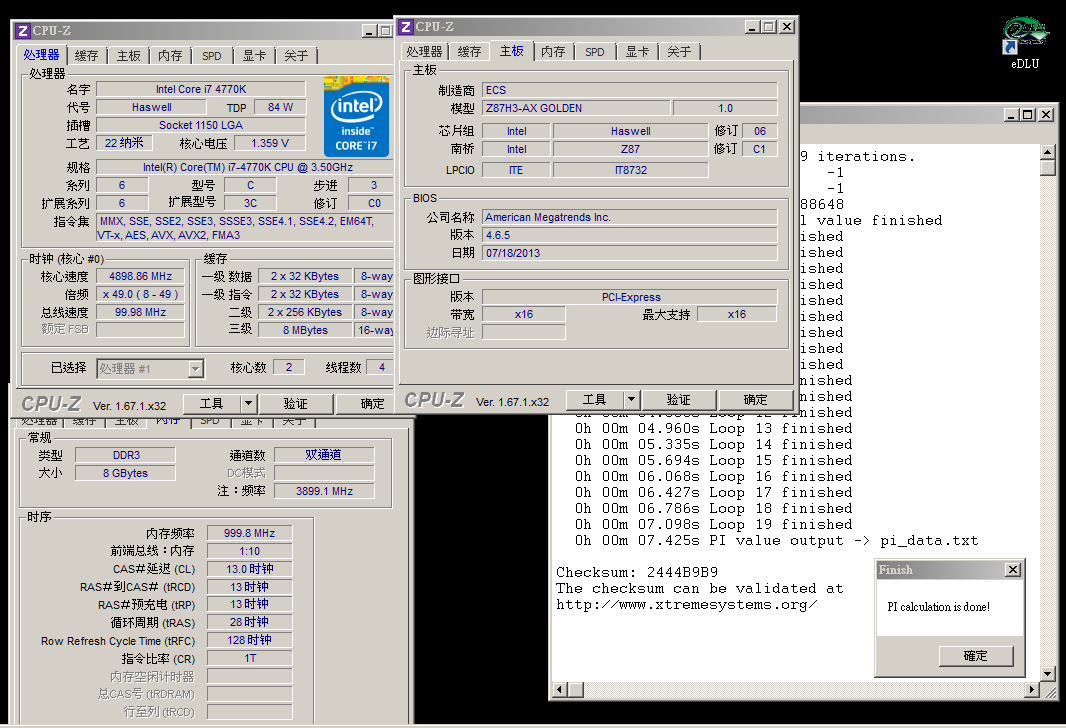Click the ECS manufacturer field
The width and height of the screenshot is (1066, 728).
[x=630, y=90]
